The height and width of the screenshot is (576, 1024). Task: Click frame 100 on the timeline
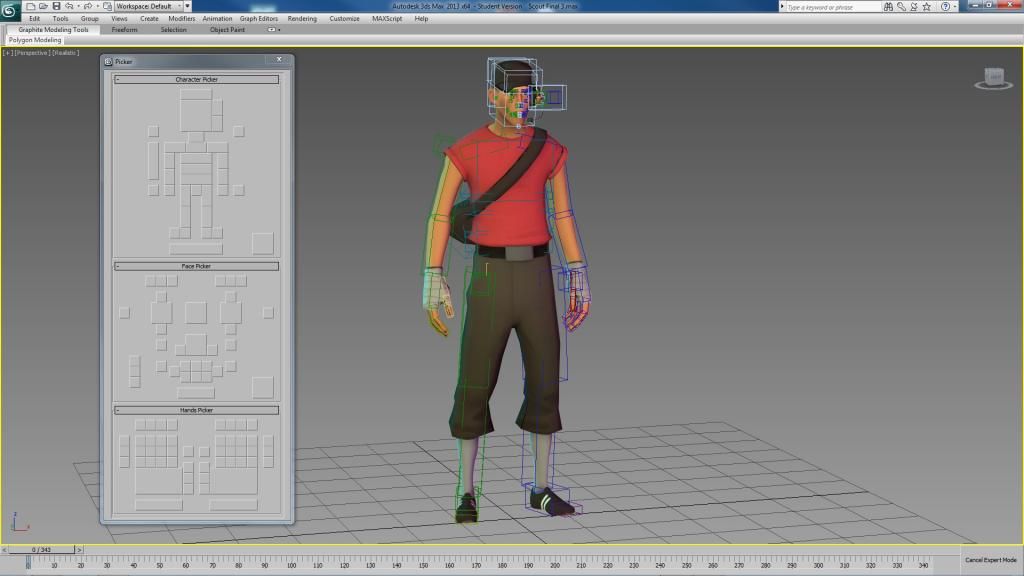click(291, 566)
